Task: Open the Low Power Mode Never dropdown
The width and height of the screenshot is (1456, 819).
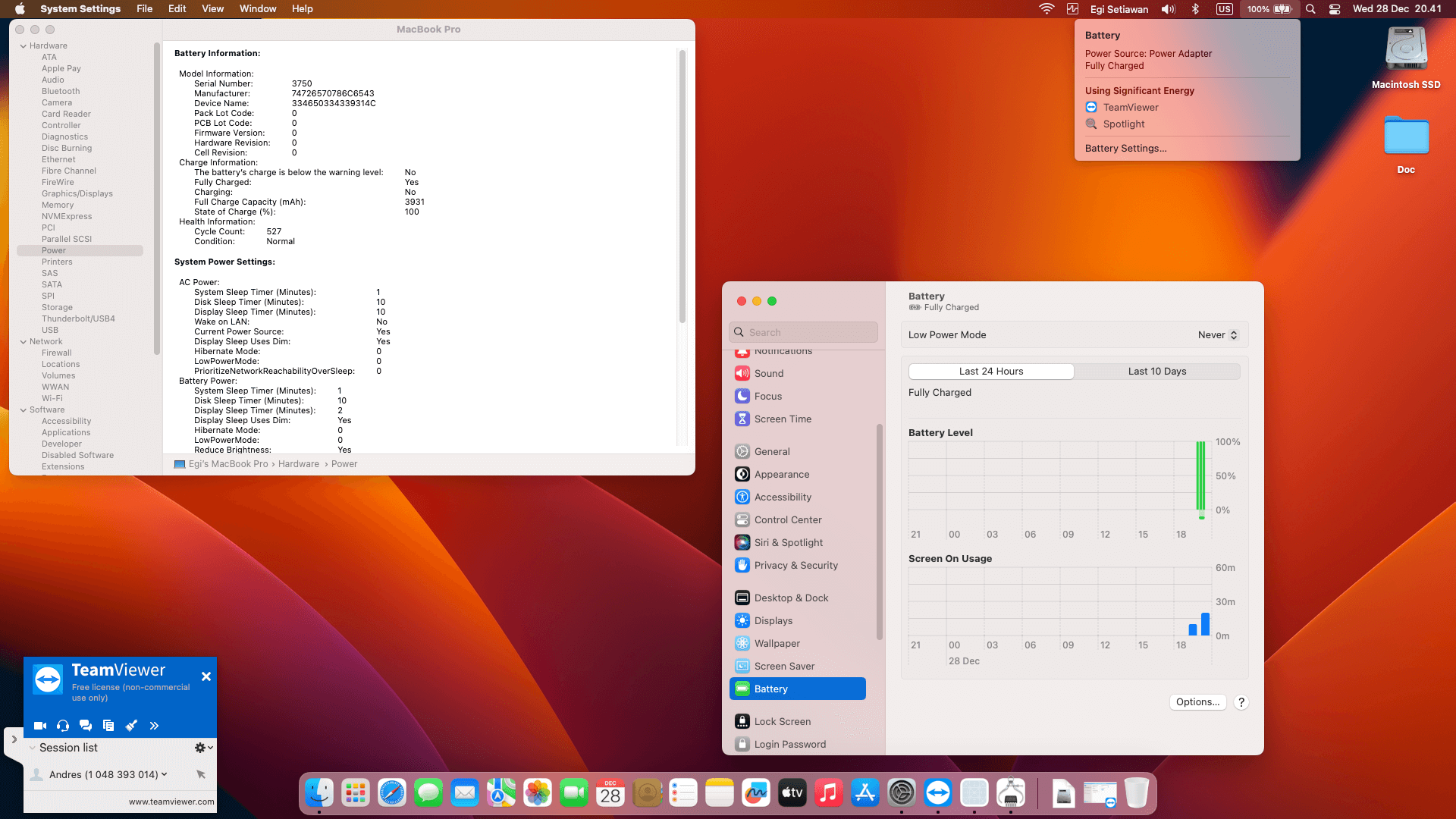Action: point(1217,334)
